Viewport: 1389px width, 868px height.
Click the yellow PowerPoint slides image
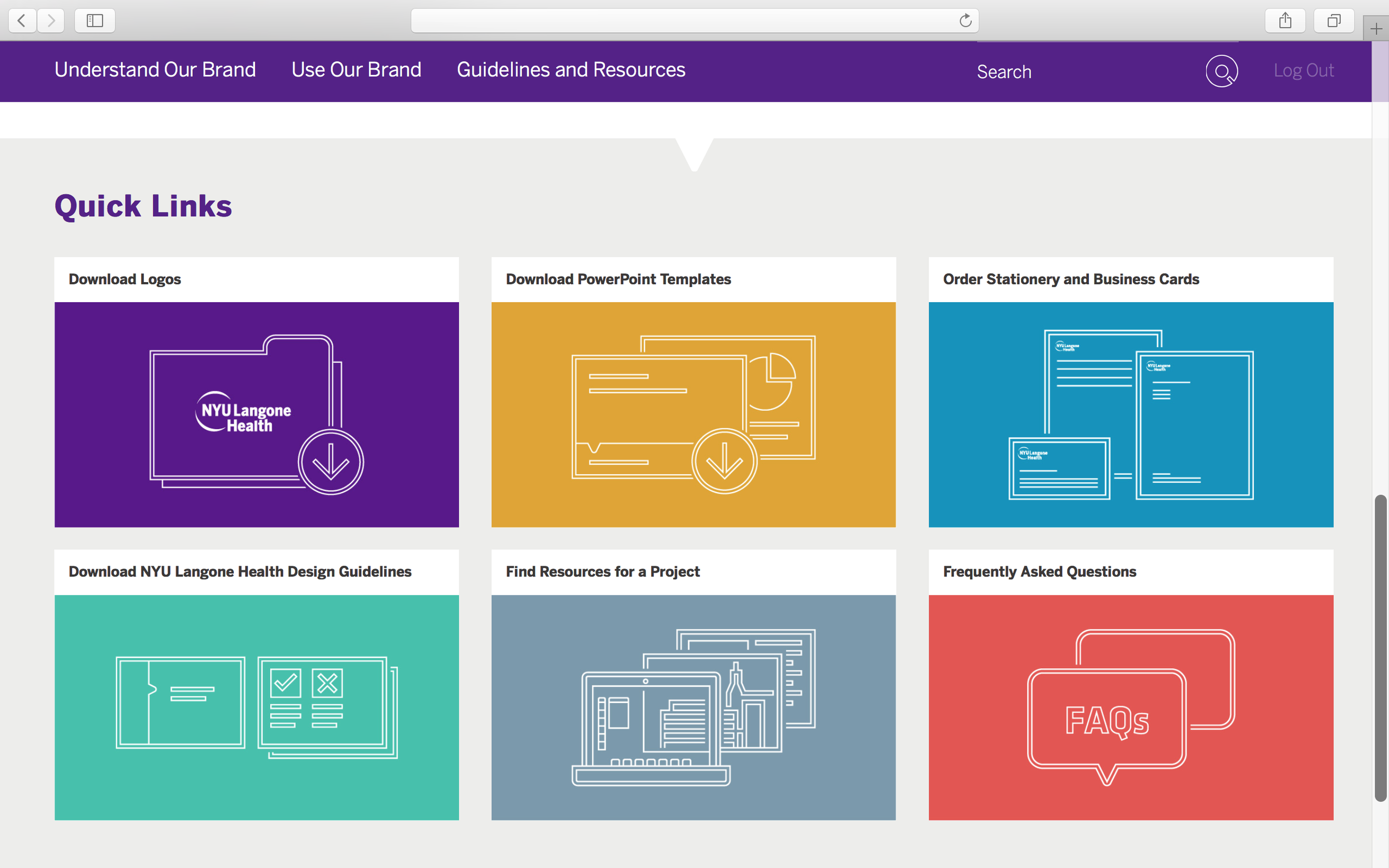[693, 414]
